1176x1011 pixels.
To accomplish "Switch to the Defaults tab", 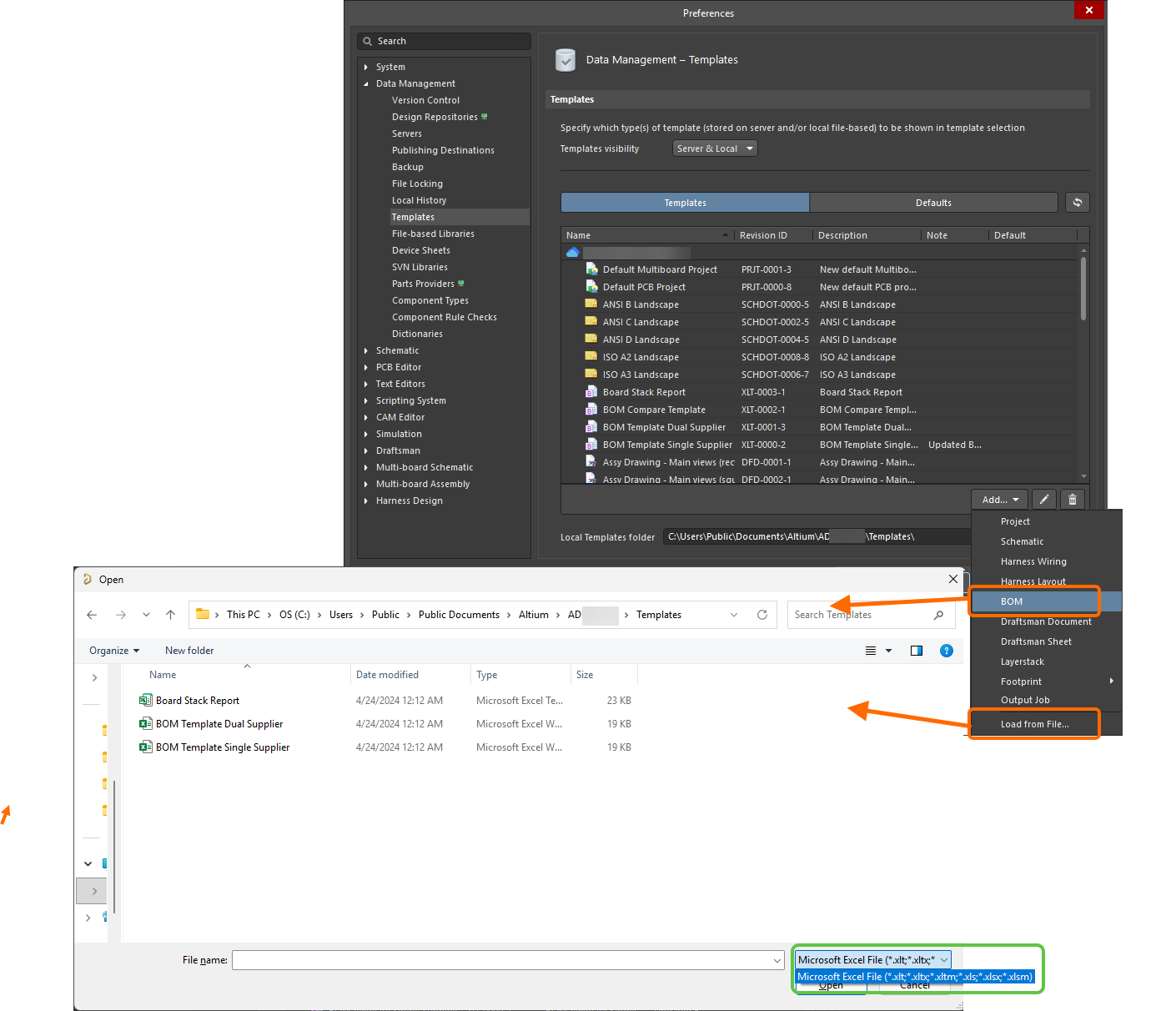I will [x=932, y=203].
